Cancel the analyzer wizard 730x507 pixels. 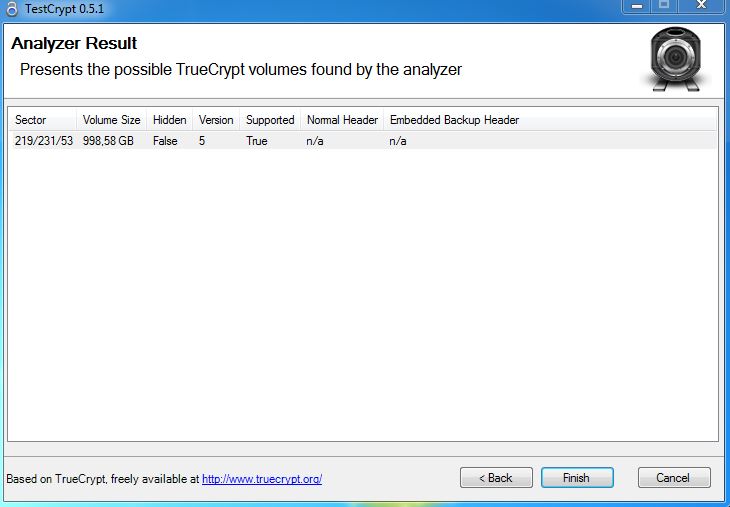pos(674,478)
